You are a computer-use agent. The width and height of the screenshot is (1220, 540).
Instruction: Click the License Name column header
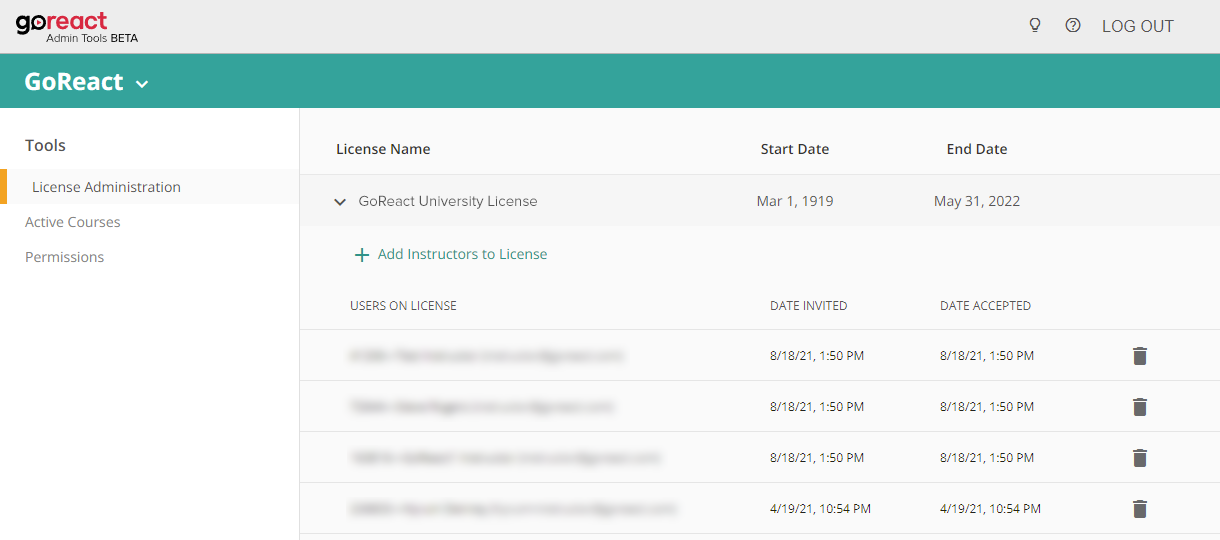tap(383, 149)
